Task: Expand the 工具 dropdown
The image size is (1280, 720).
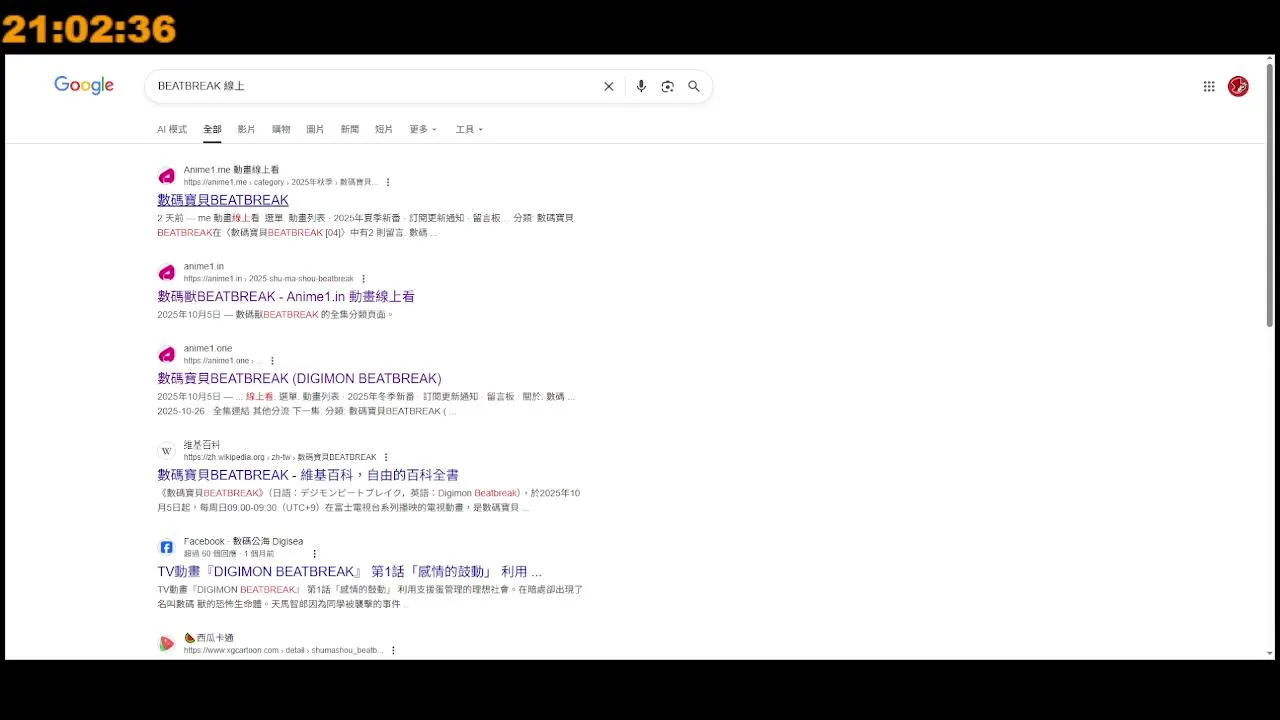Action: pos(469,129)
